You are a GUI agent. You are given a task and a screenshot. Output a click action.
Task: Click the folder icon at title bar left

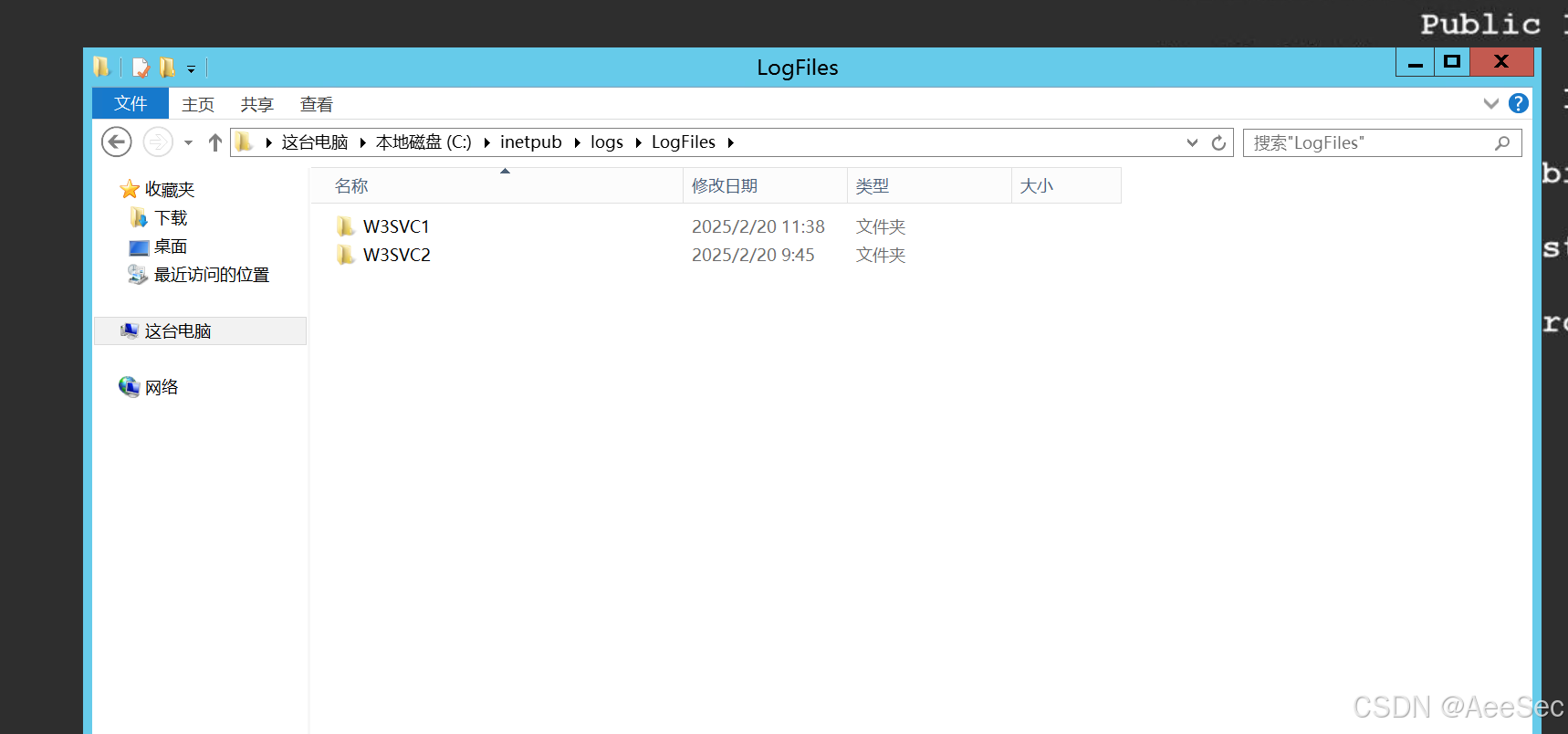[x=101, y=67]
